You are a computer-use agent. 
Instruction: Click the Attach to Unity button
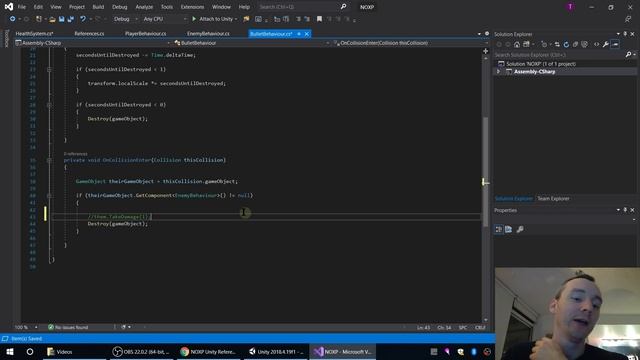[212, 19]
